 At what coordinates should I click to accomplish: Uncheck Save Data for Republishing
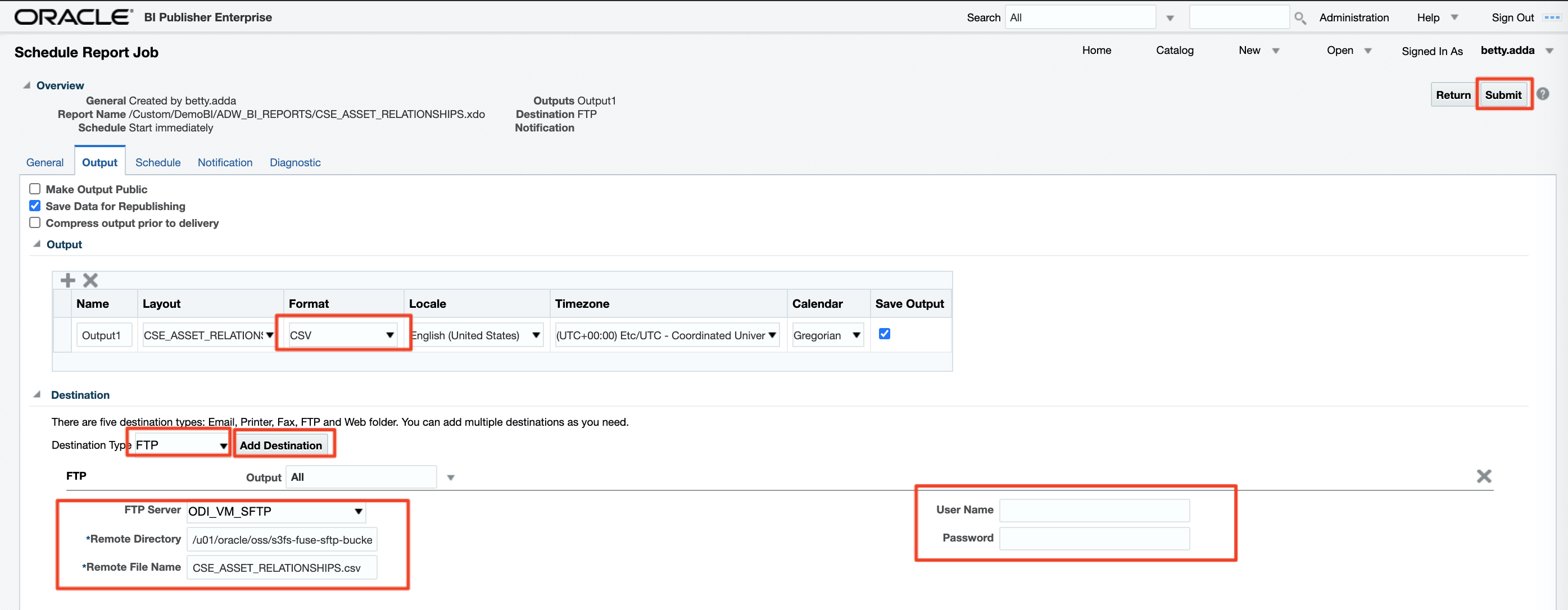pos(35,206)
